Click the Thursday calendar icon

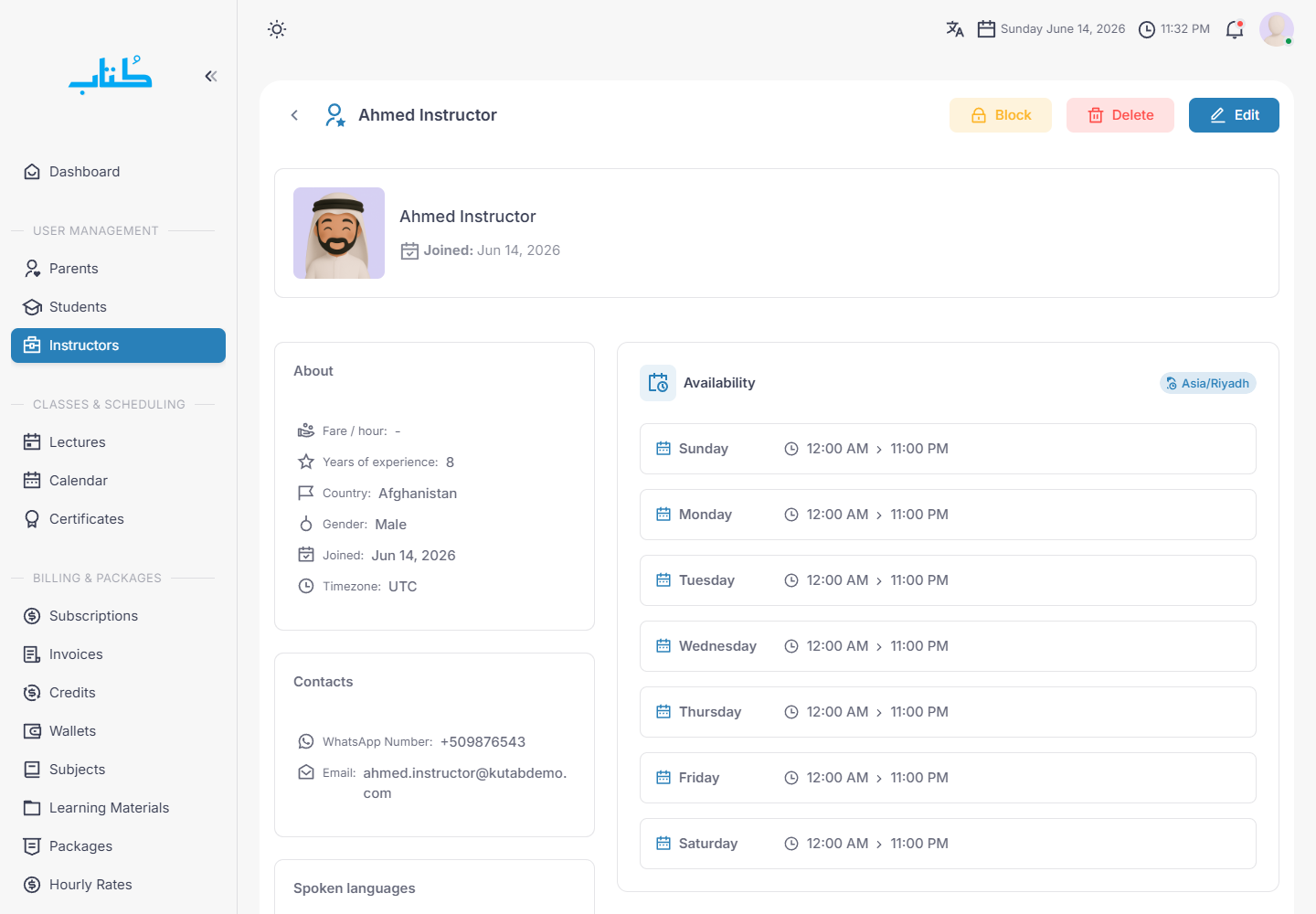tap(663, 712)
